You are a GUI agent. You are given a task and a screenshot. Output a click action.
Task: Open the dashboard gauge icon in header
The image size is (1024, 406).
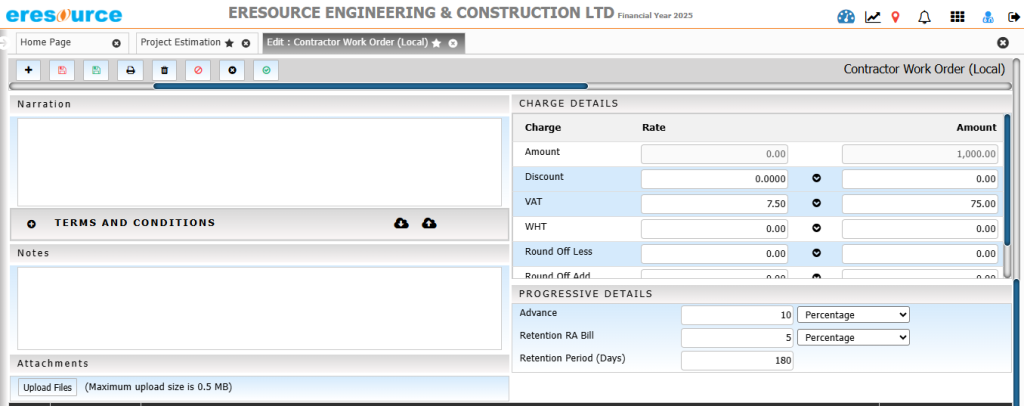[x=846, y=17]
